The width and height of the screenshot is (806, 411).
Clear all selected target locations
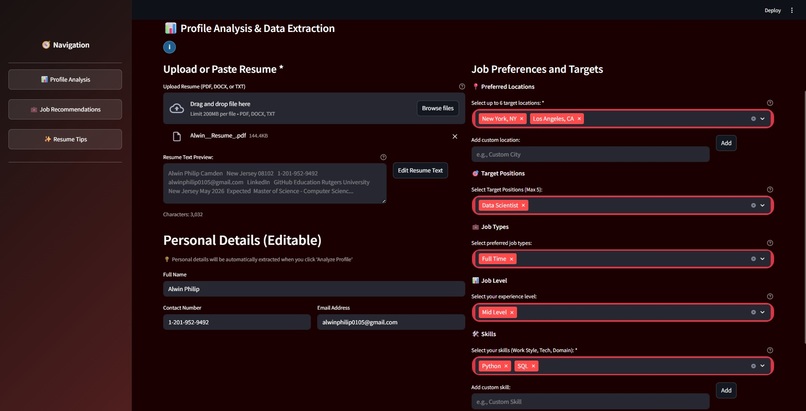753,119
